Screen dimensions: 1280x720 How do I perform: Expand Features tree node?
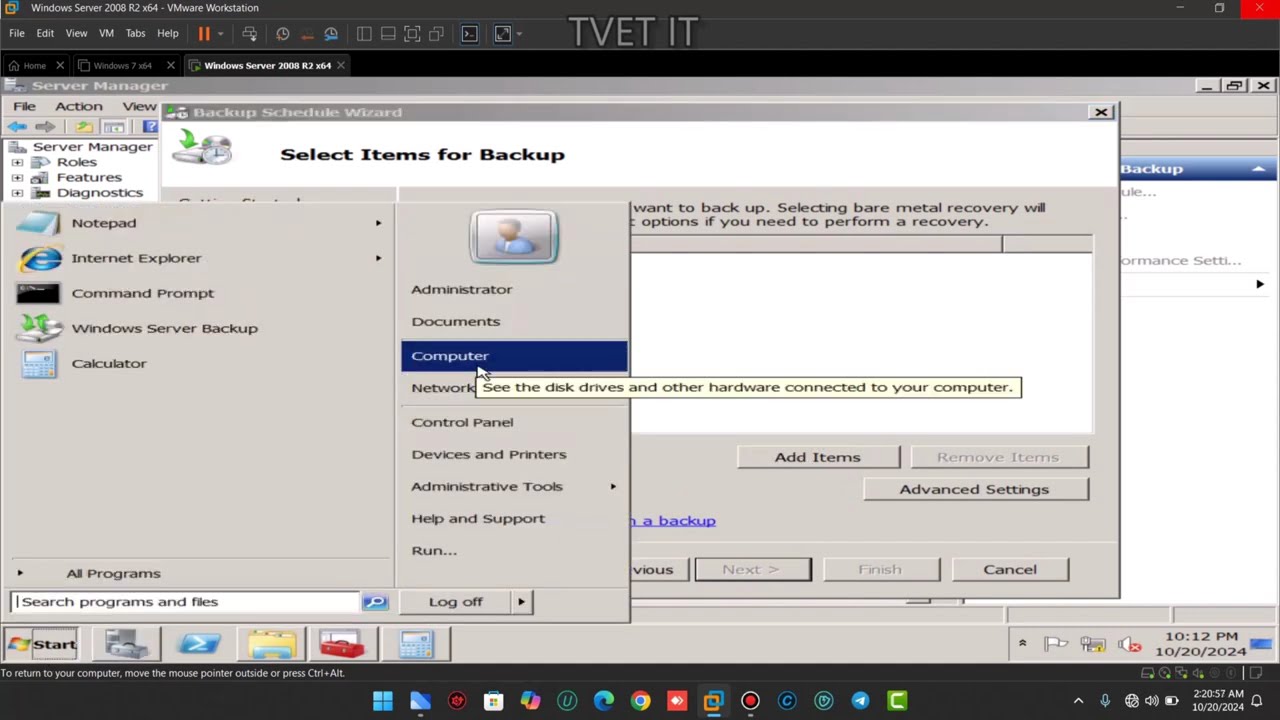click(x=17, y=178)
